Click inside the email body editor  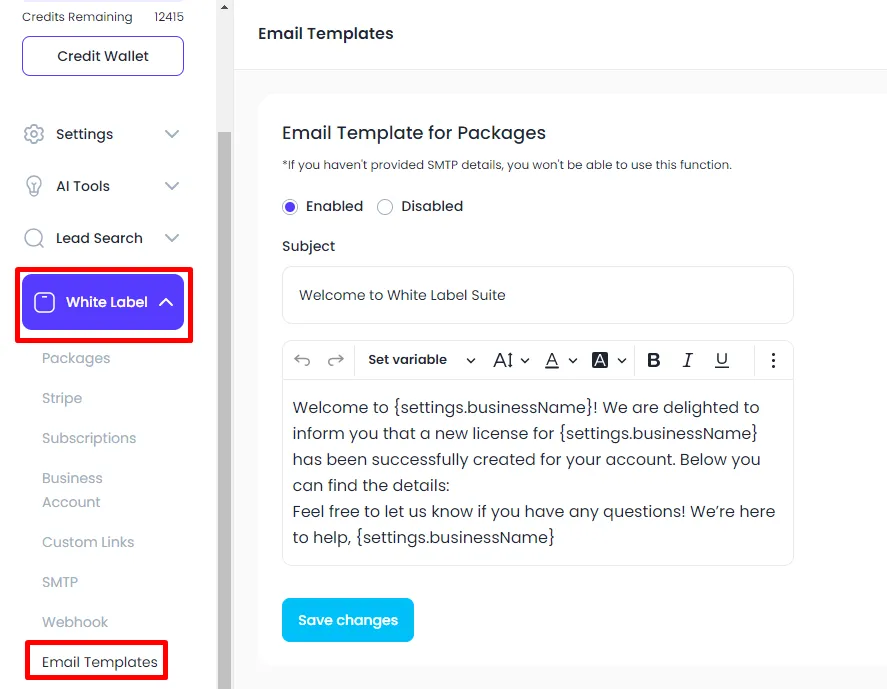click(537, 472)
